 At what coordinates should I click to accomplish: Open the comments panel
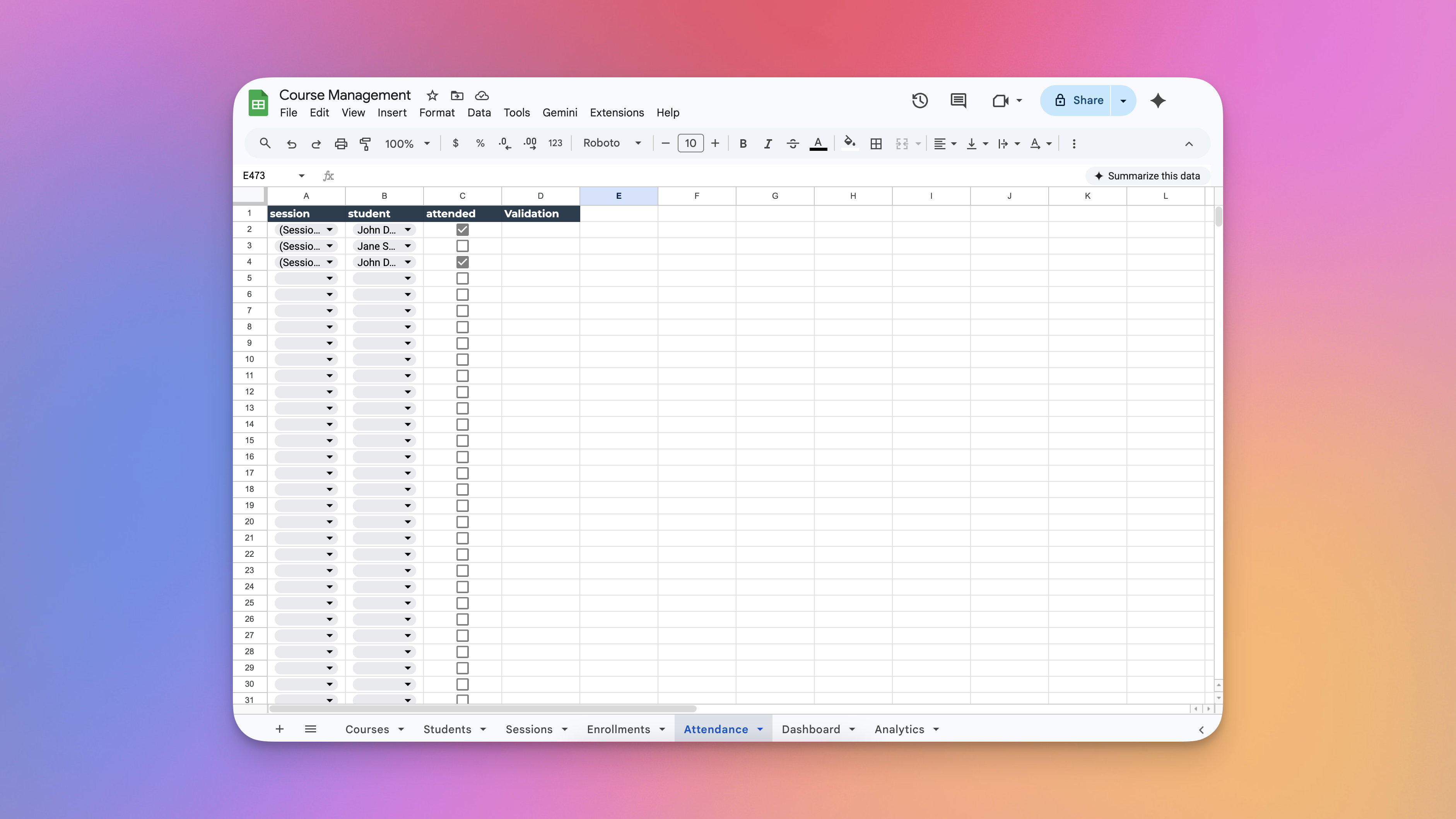click(x=958, y=101)
